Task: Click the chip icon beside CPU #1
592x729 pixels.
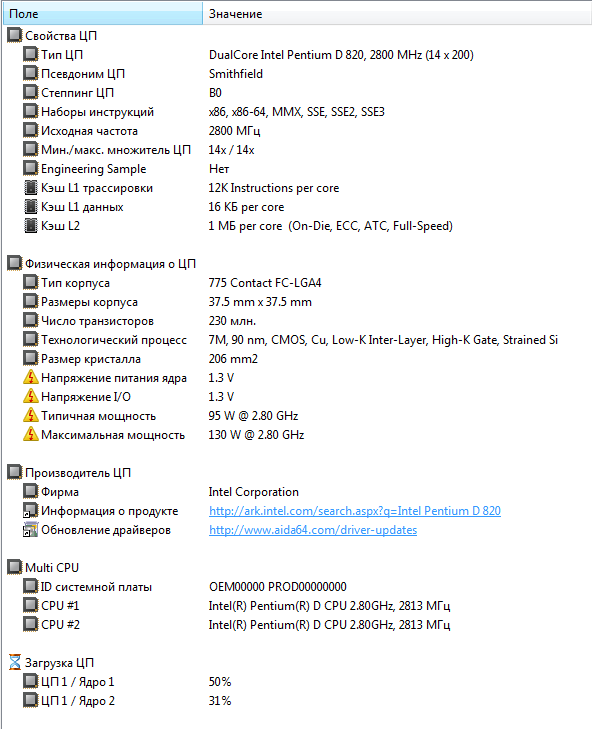Action: pyautogui.click(x=31, y=606)
